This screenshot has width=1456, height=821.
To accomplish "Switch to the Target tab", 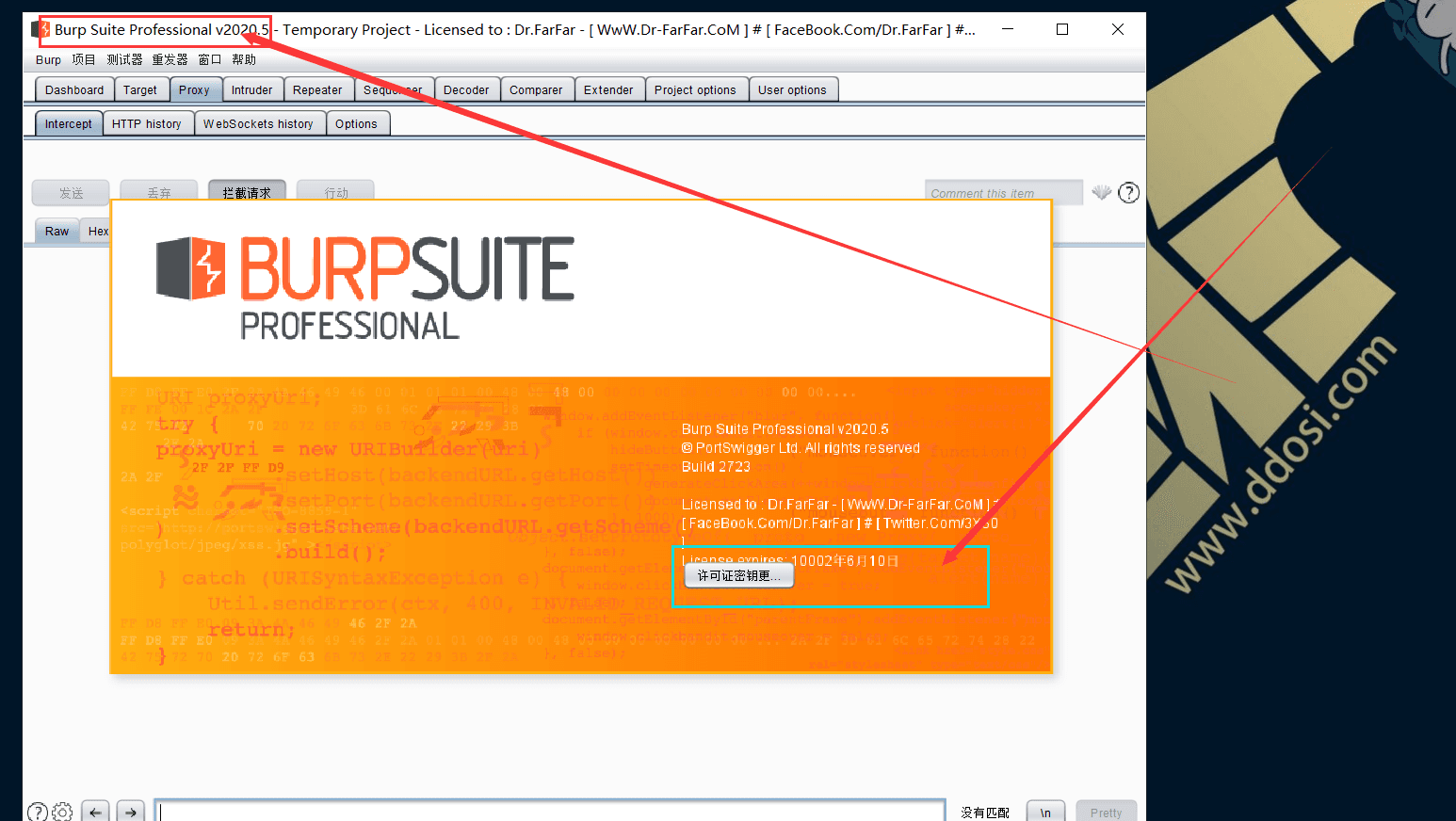I will [140, 90].
